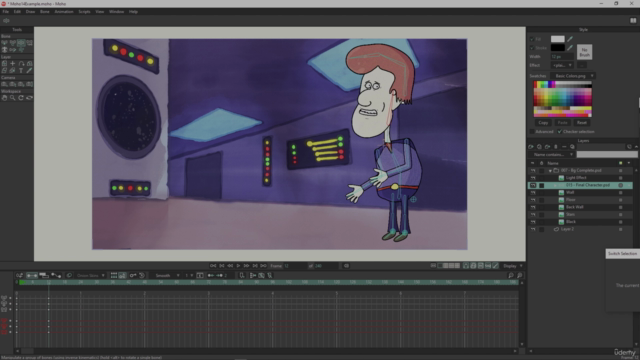Toggle the Stroke checkbox
This screenshot has height=360, width=640.
tap(532, 48)
